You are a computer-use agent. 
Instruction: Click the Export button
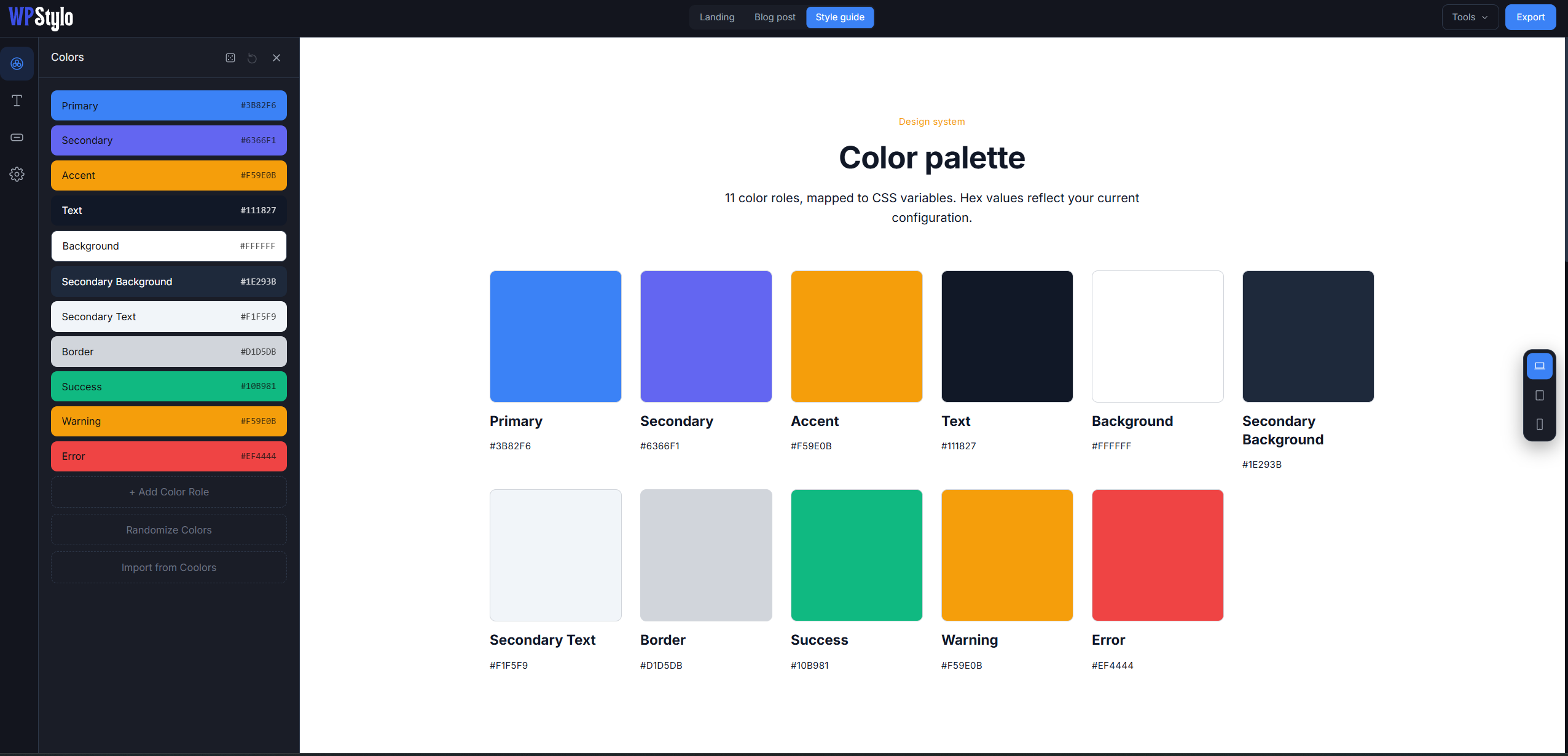click(x=1530, y=17)
